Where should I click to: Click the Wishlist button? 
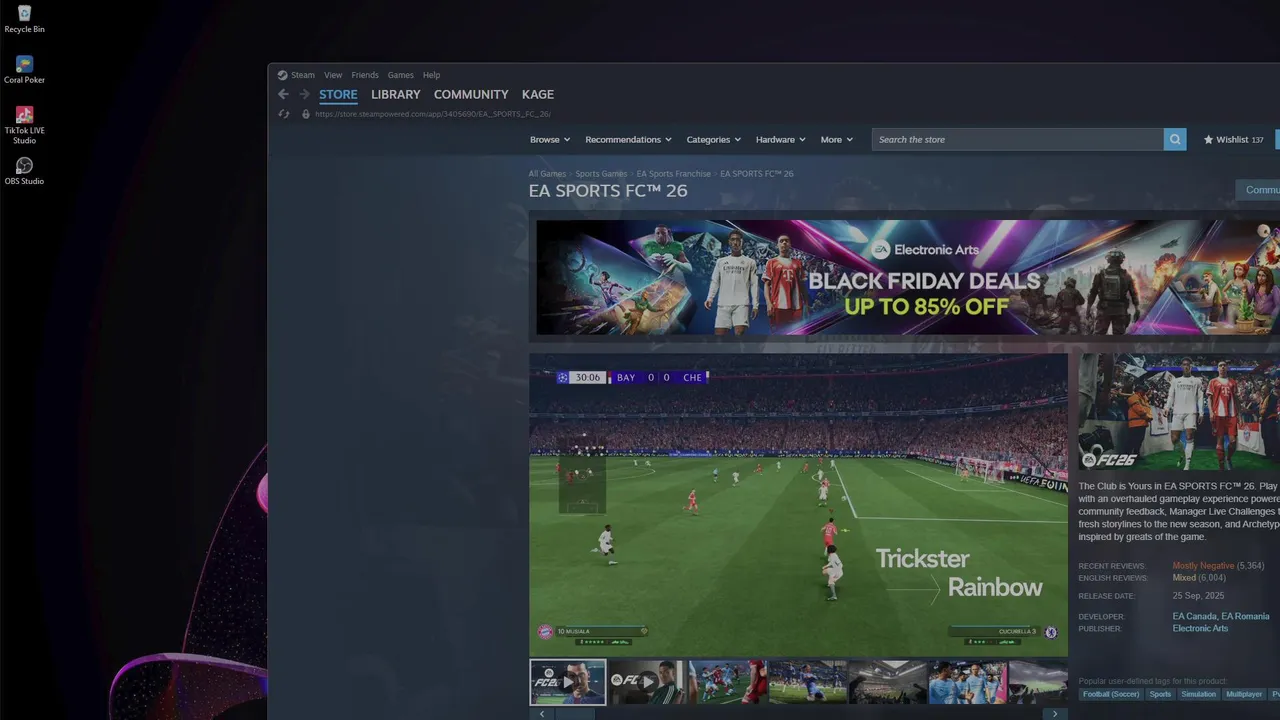[x=1233, y=140]
